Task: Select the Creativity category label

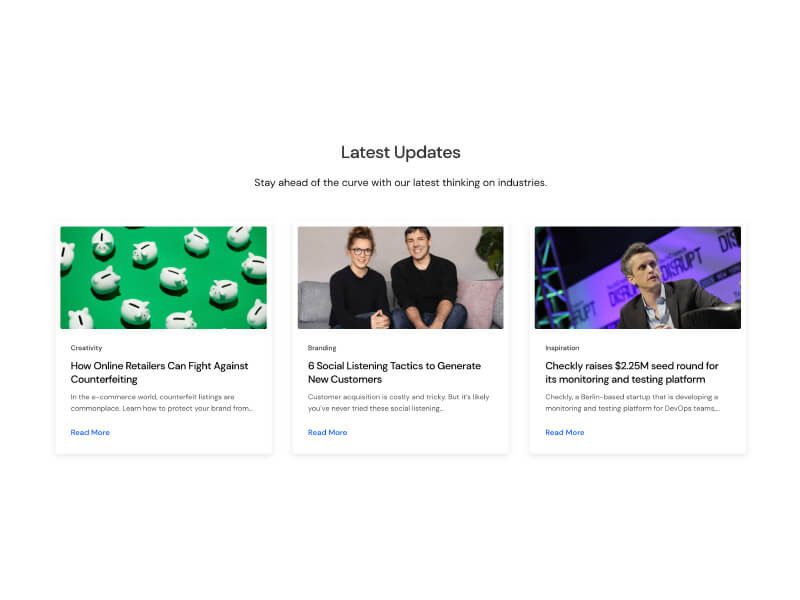Action: (86, 348)
